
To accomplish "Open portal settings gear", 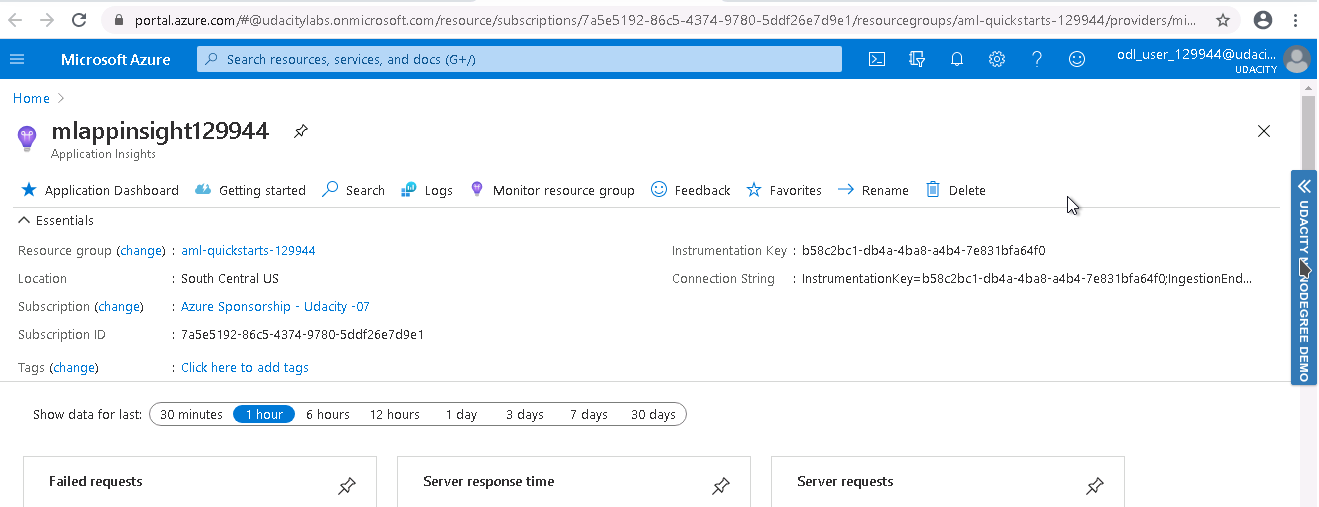I will click(997, 59).
